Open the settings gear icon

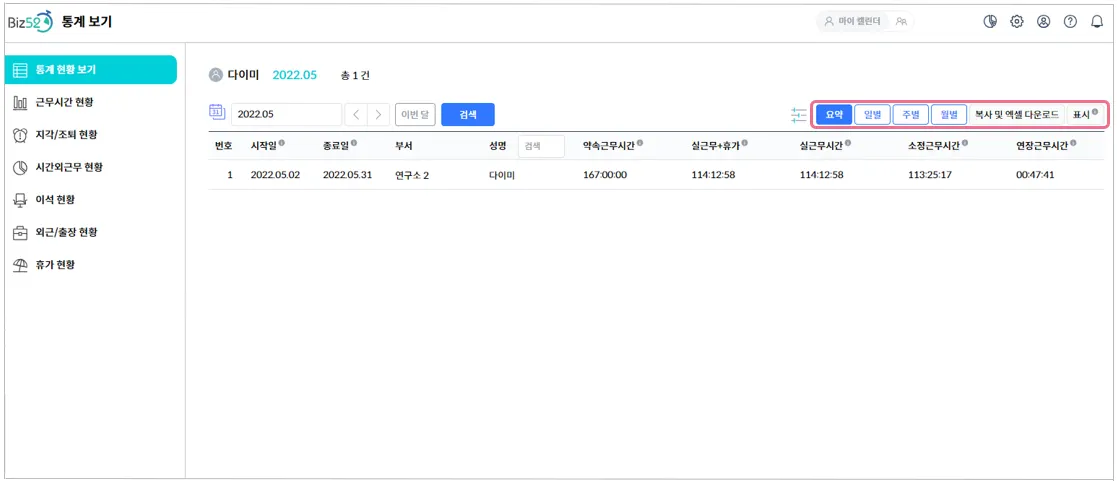coord(1017,21)
